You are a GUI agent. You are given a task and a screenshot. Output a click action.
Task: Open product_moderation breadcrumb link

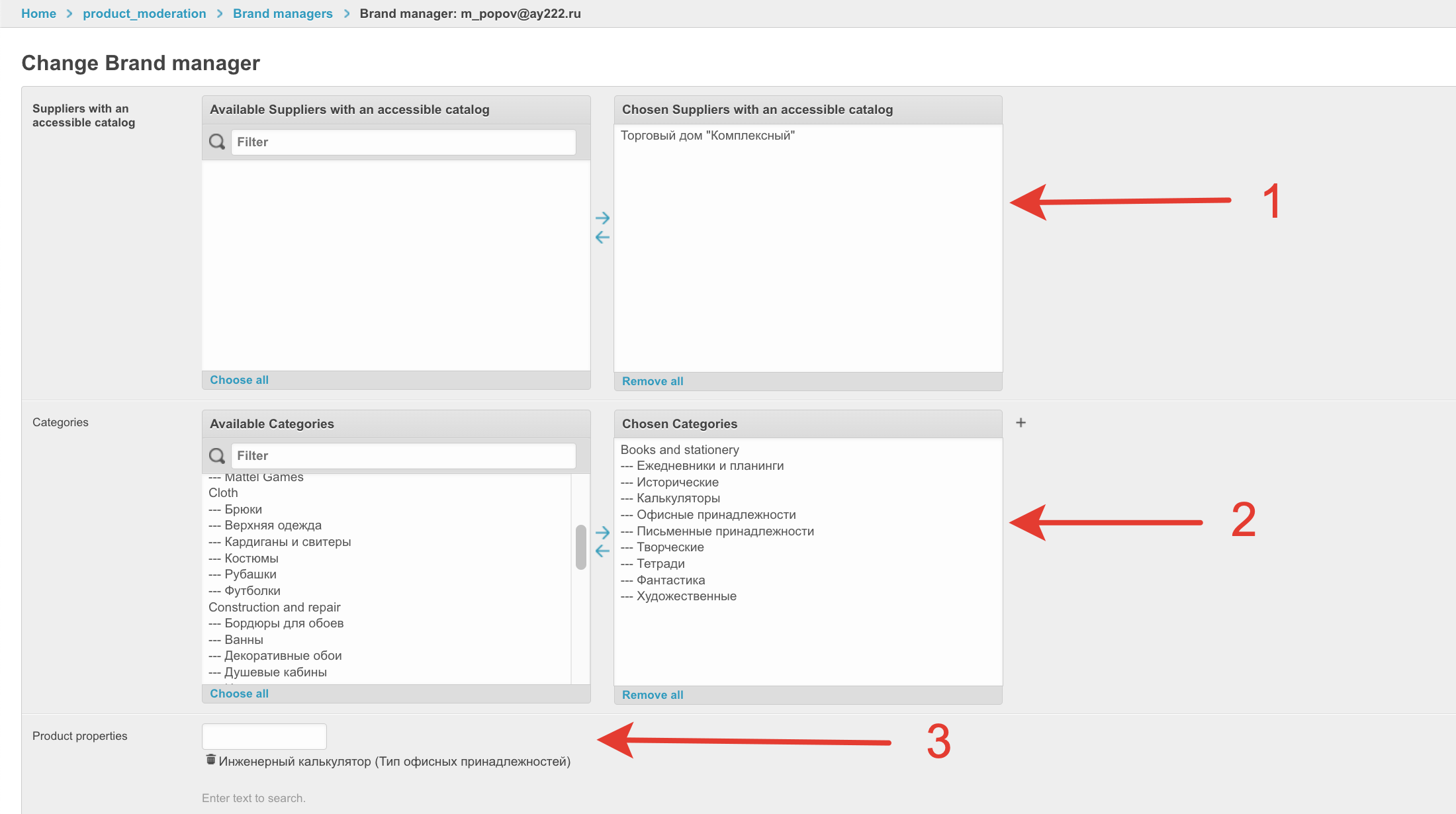click(x=144, y=13)
